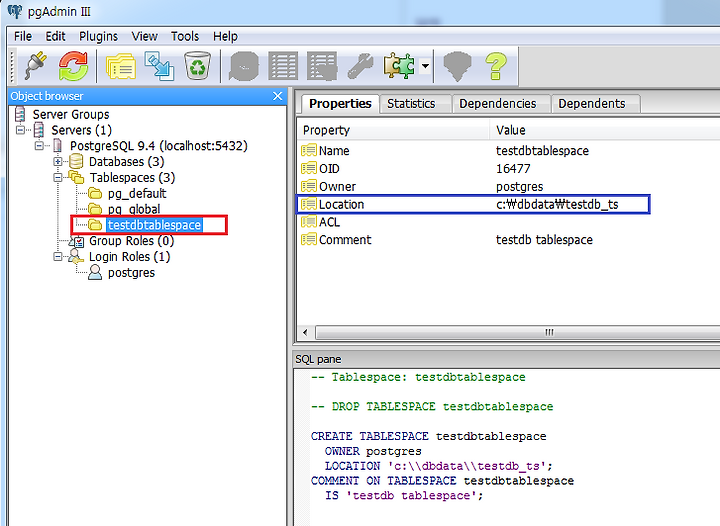Collapse the Login Roles (1) node
The image size is (720, 526).
(58, 257)
